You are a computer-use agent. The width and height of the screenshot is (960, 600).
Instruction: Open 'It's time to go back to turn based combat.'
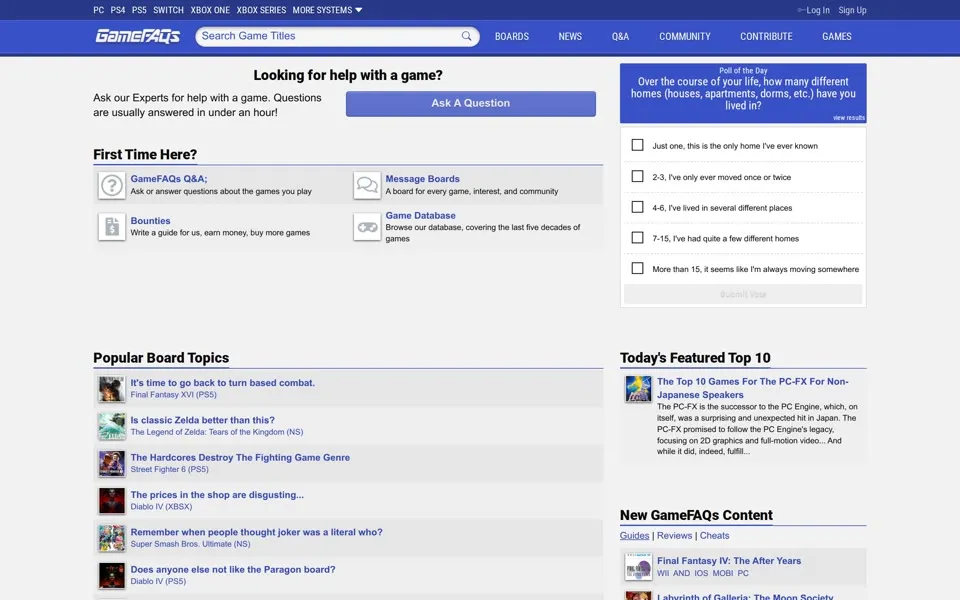(222, 383)
